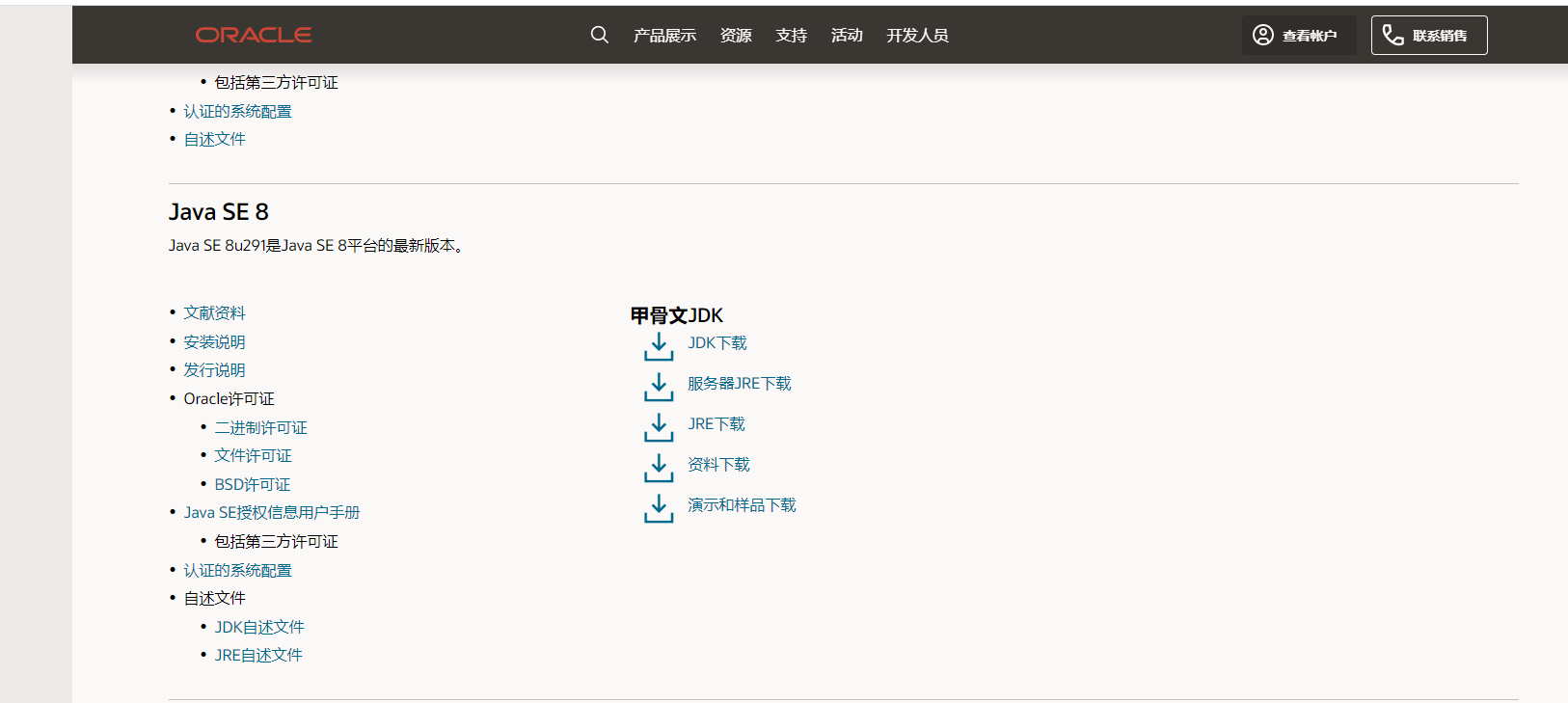This screenshot has width=1568, height=703.
Task: Open the 支持 menu
Action: pos(791,36)
